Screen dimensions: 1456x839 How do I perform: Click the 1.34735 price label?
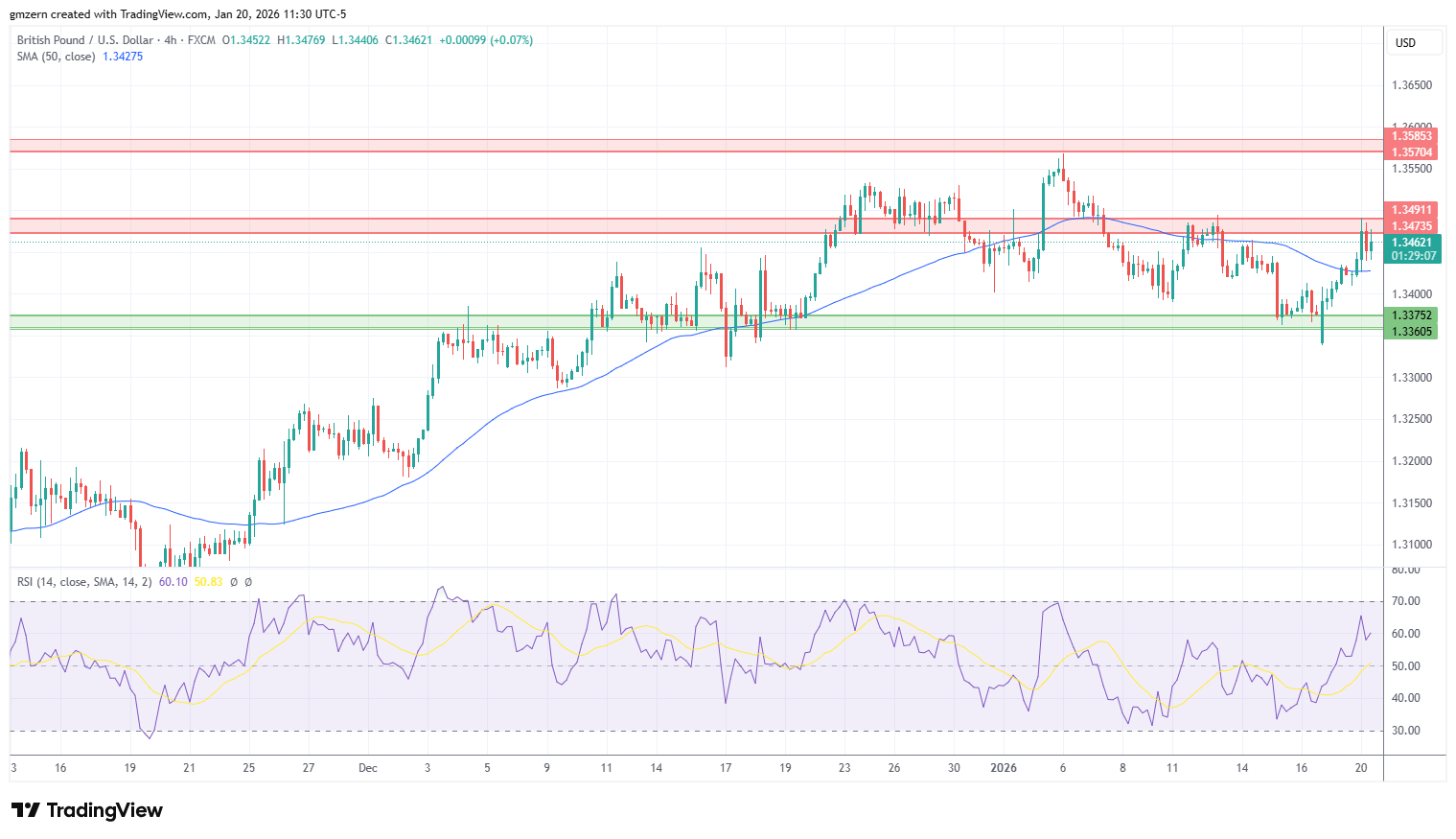click(1412, 226)
